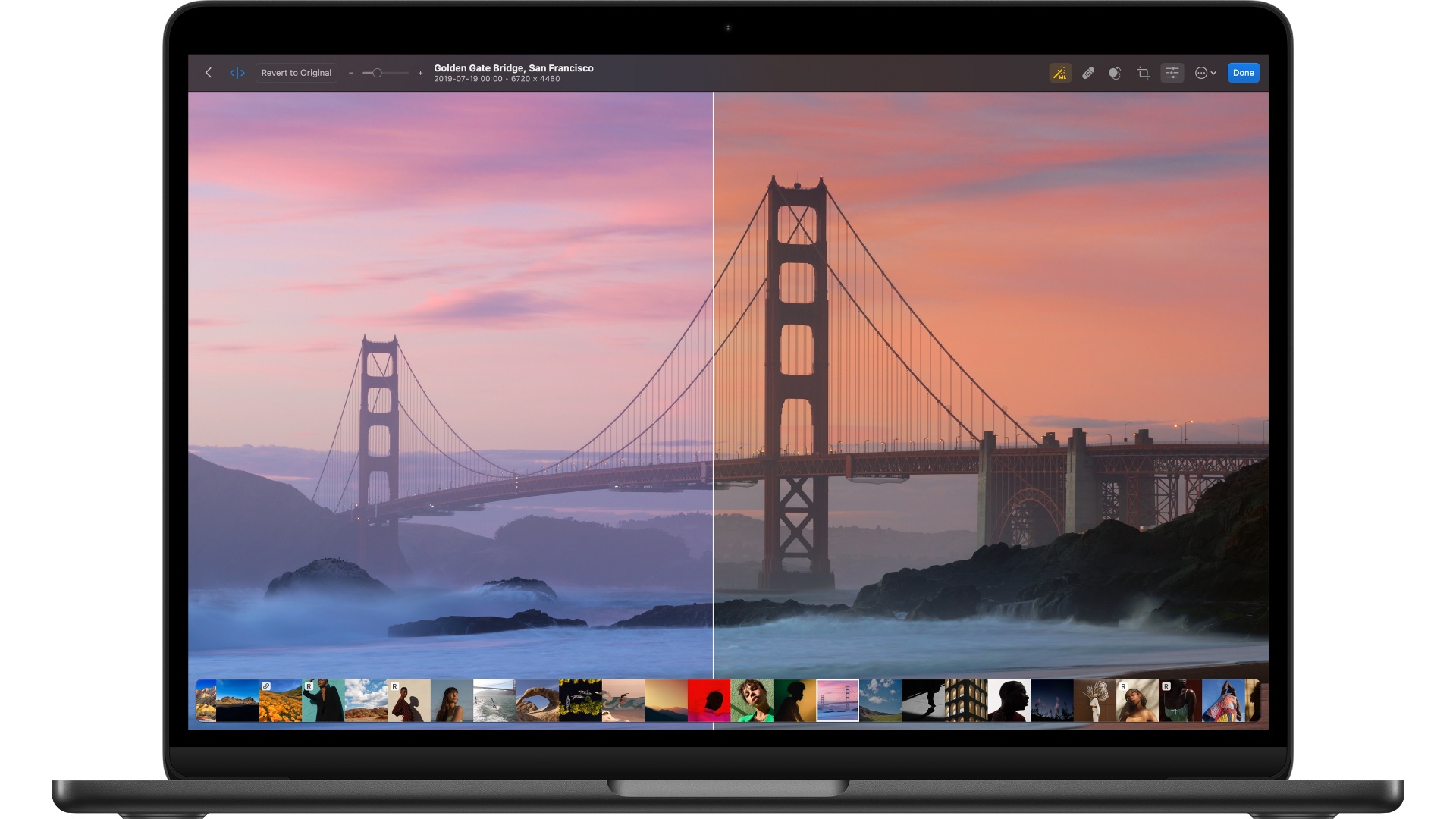1456x819 pixels.
Task: Click the blue Done button
Action: (x=1244, y=73)
